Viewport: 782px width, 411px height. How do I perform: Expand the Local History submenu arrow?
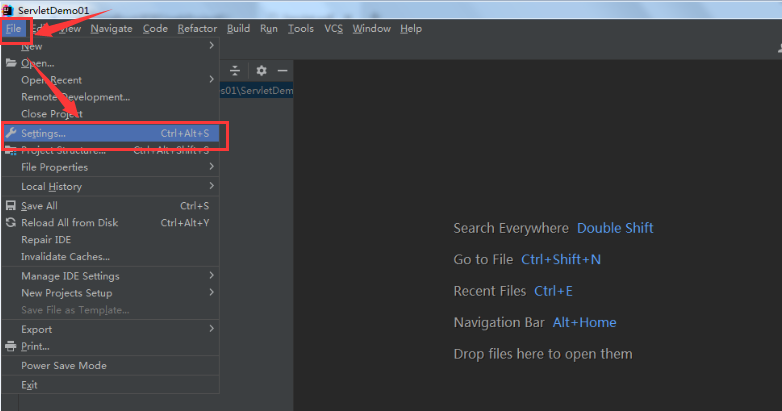coord(211,186)
